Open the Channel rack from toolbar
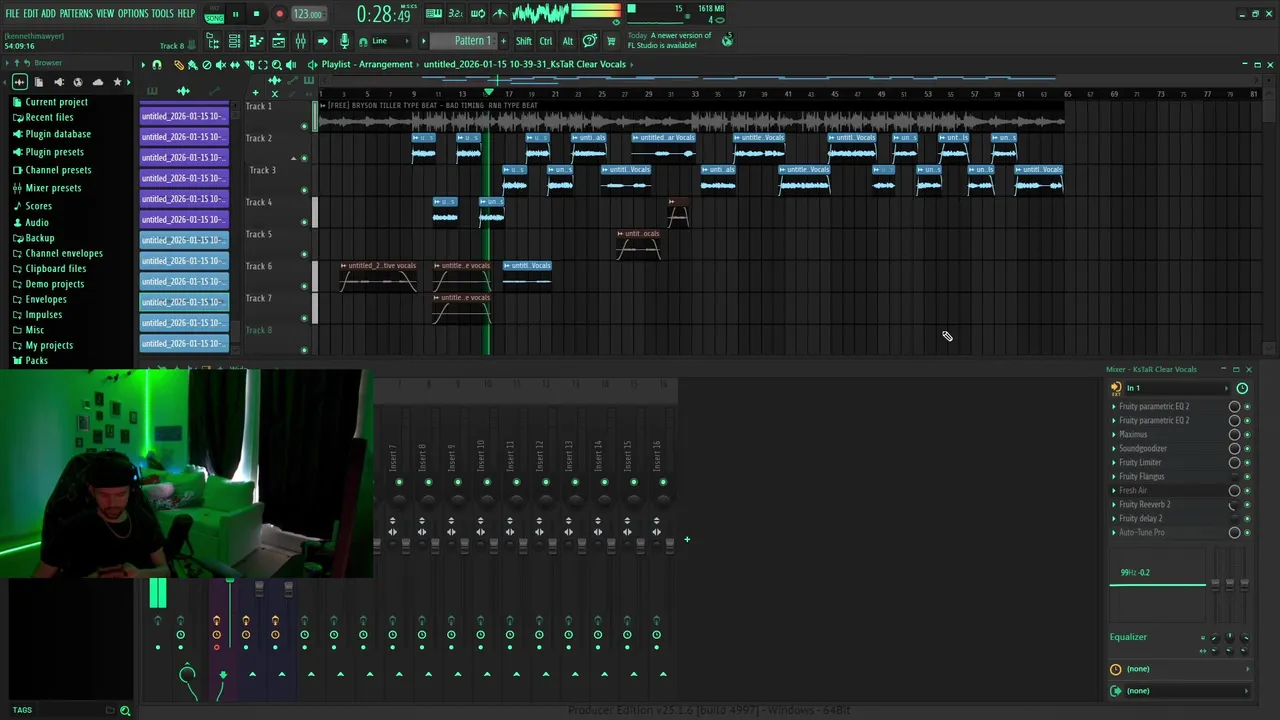Image resolution: width=1280 pixels, height=720 pixels. (234, 41)
